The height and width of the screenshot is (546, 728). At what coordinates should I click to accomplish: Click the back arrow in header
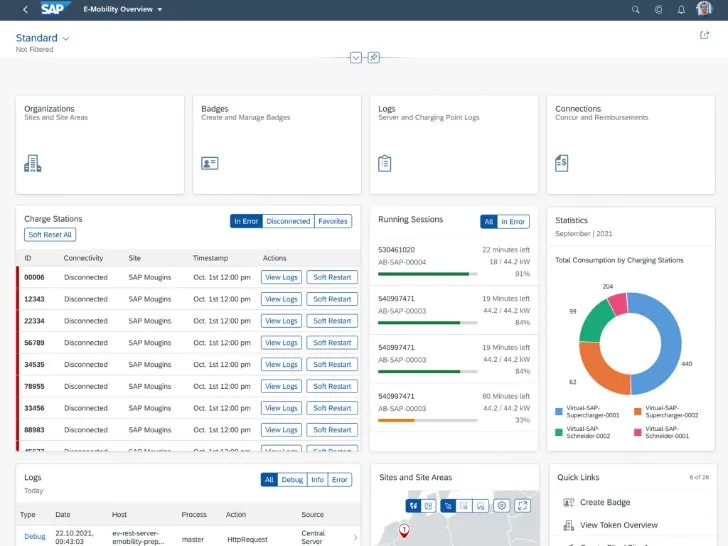pyautogui.click(x=25, y=9)
